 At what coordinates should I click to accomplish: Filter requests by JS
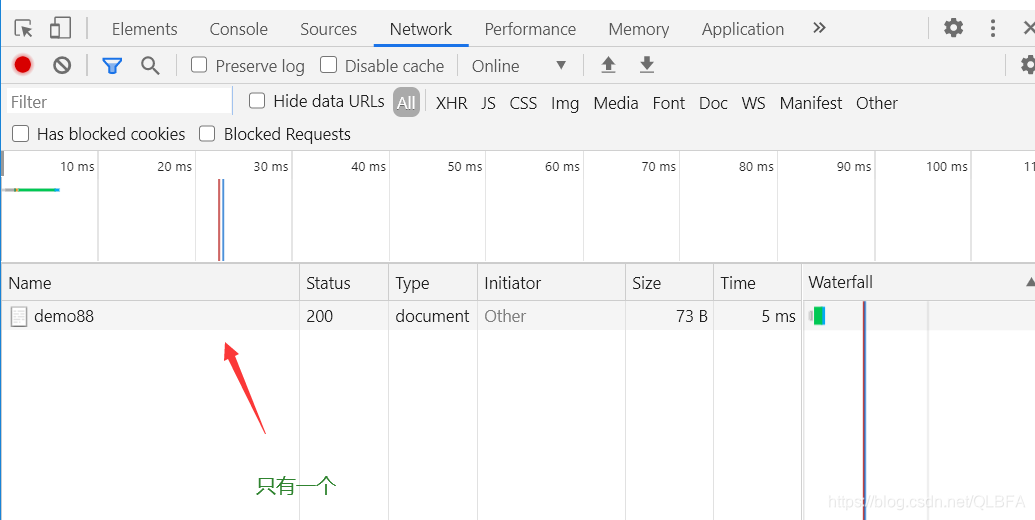coord(488,103)
